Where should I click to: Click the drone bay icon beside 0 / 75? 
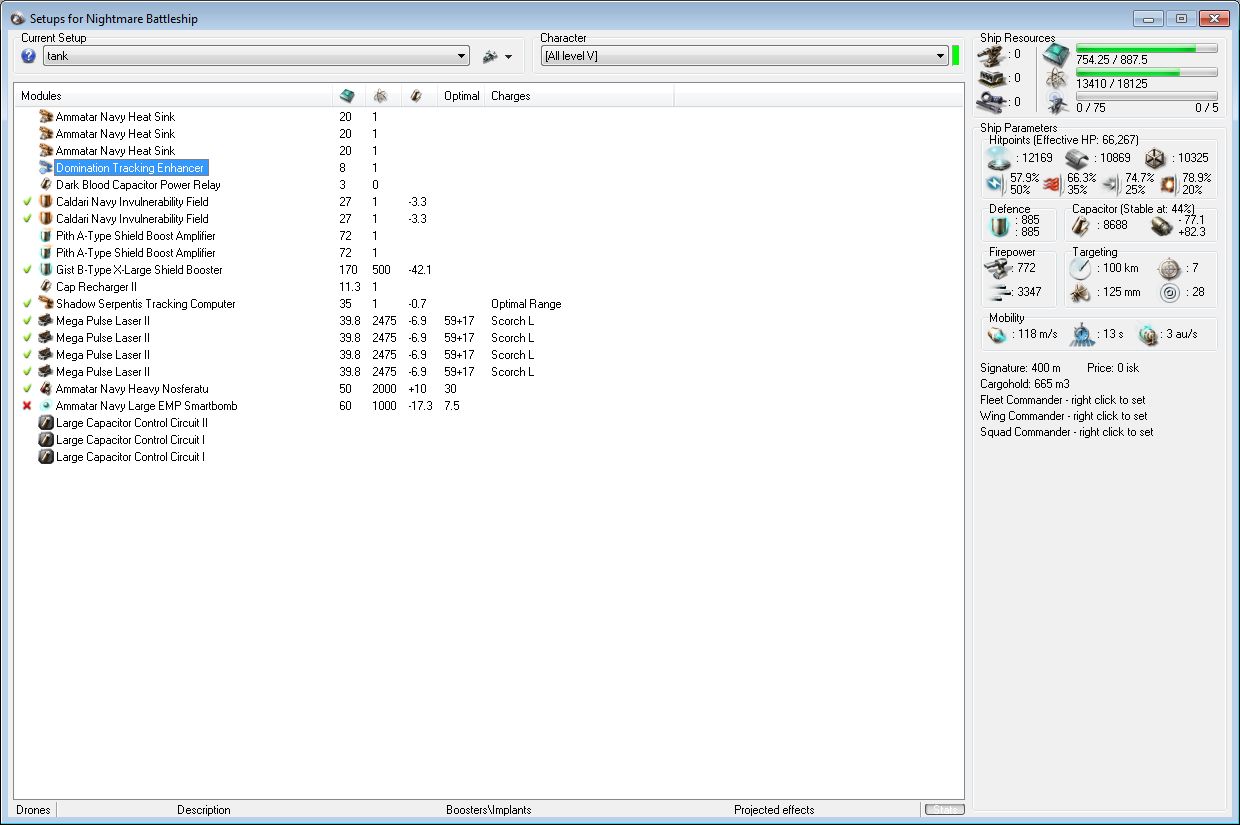[x=1056, y=102]
